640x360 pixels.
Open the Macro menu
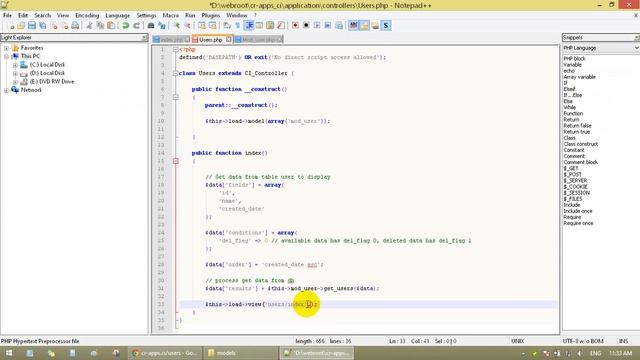[x=171, y=16]
